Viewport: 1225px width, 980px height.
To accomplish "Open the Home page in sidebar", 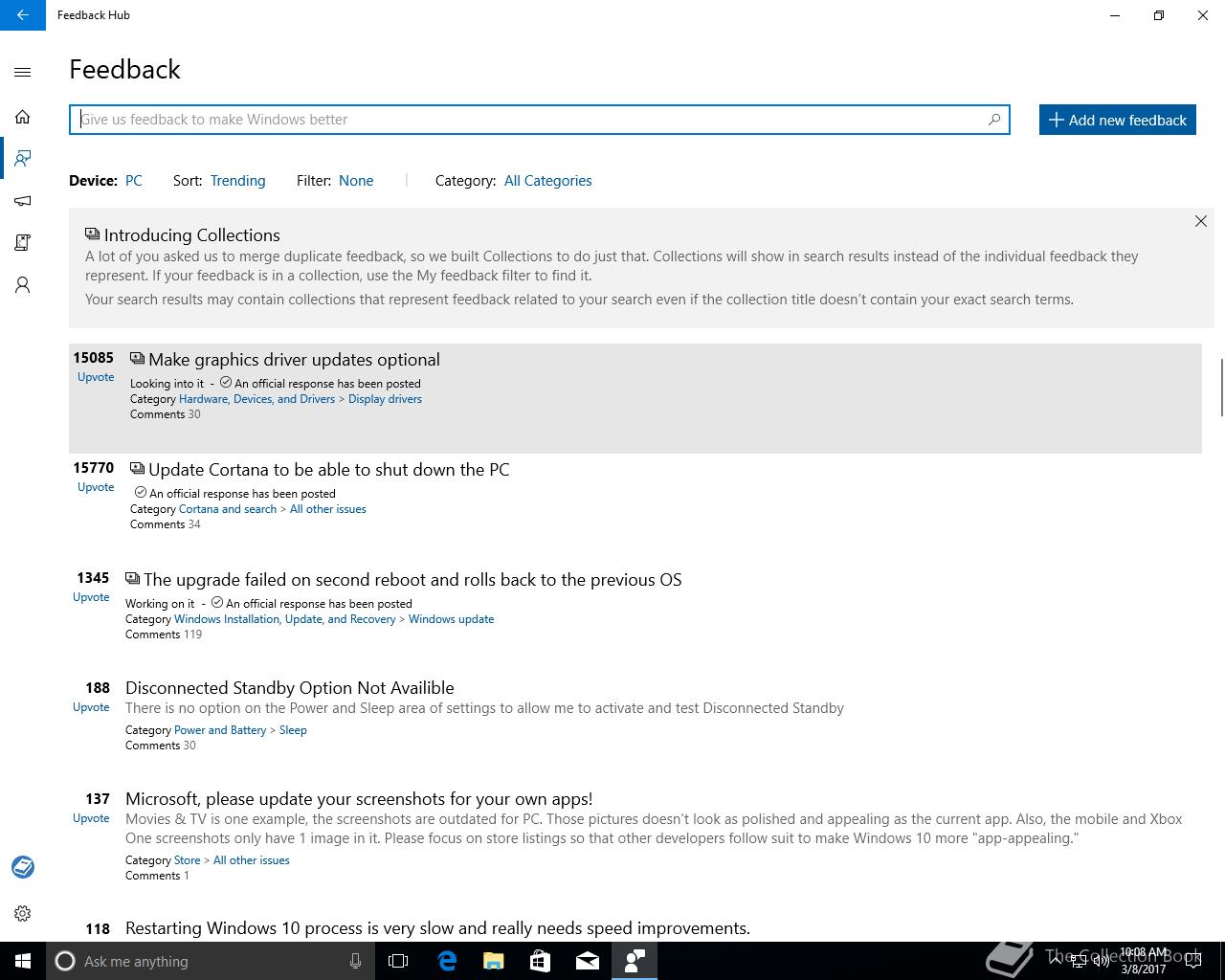I will [x=23, y=117].
